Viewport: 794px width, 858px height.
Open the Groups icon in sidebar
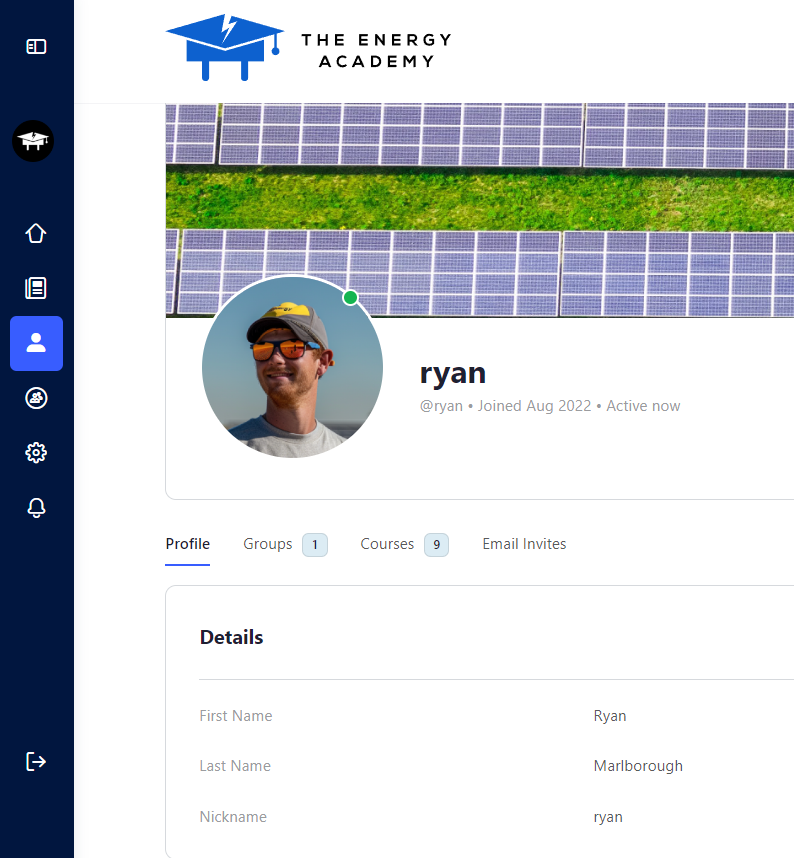click(x=36, y=398)
